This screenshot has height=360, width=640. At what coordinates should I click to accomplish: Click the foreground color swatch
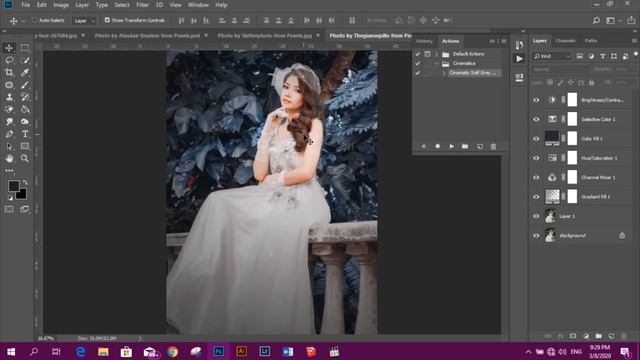coord(13,186)
